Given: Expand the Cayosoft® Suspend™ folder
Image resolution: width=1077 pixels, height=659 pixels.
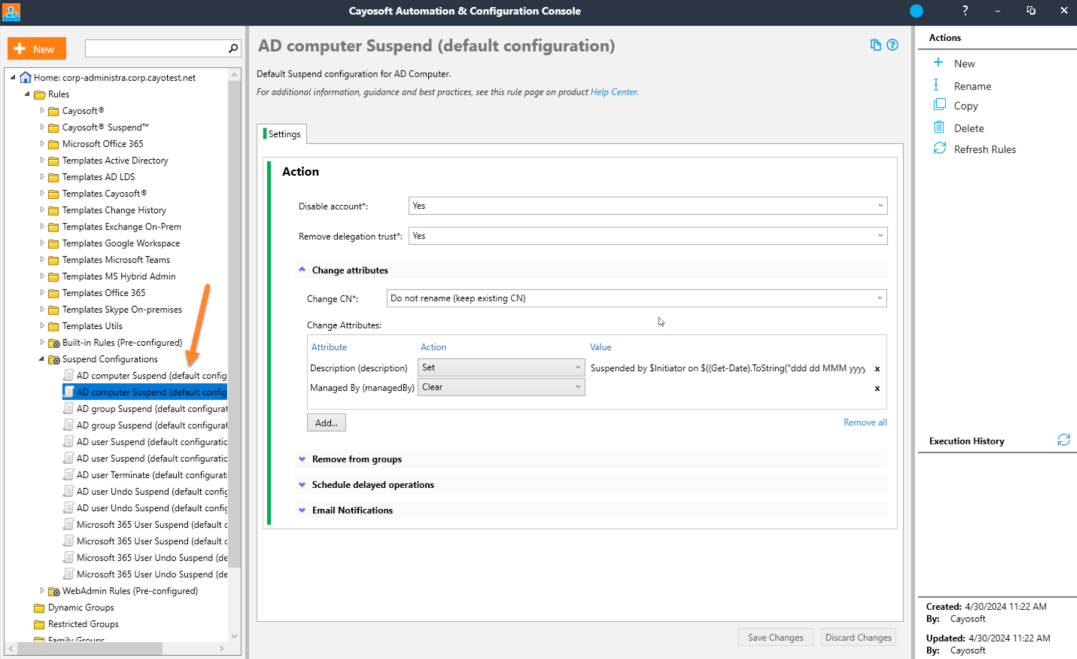Looking at the screenshot, I should 42,127.
